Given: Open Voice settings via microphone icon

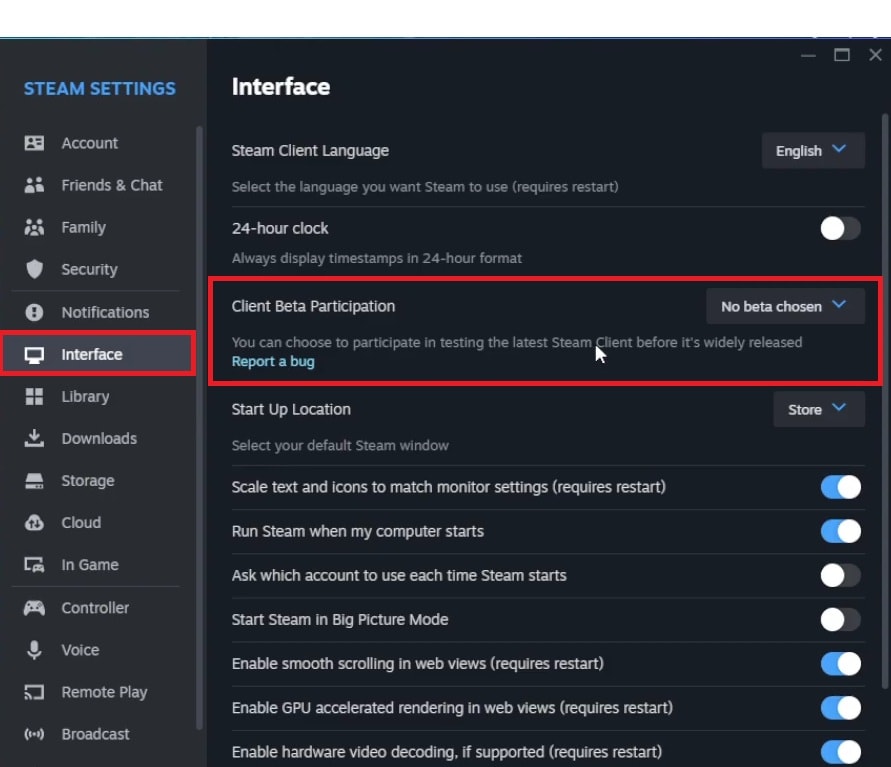Looking at the screenshot, I should pos(35,649).
